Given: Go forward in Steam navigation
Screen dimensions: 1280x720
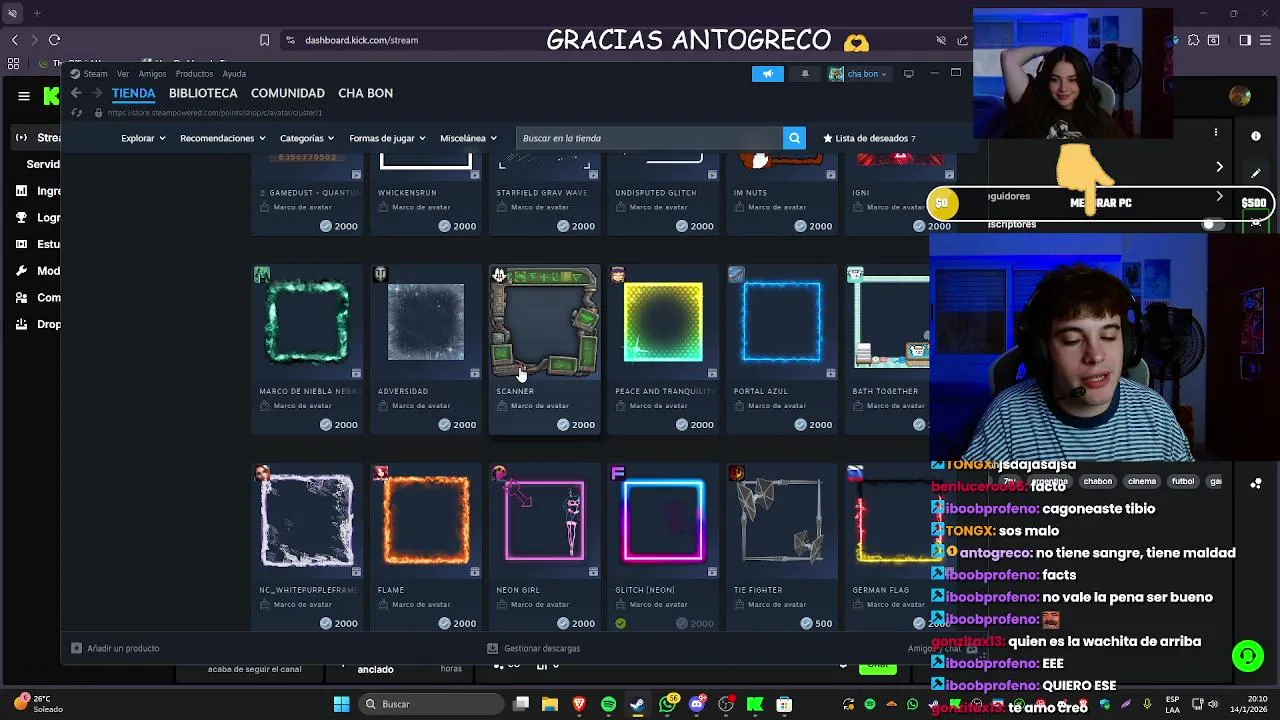Looking at the screenshot, I should 97,93.
